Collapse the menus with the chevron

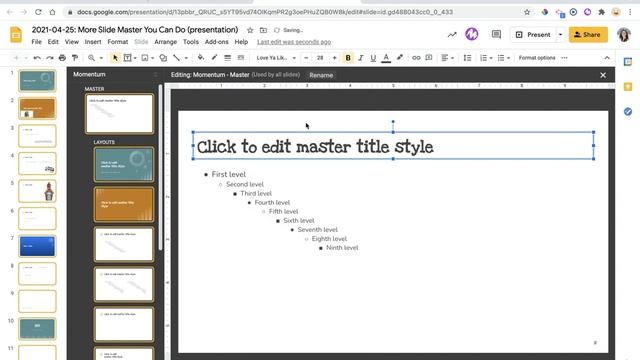point(607,58)
